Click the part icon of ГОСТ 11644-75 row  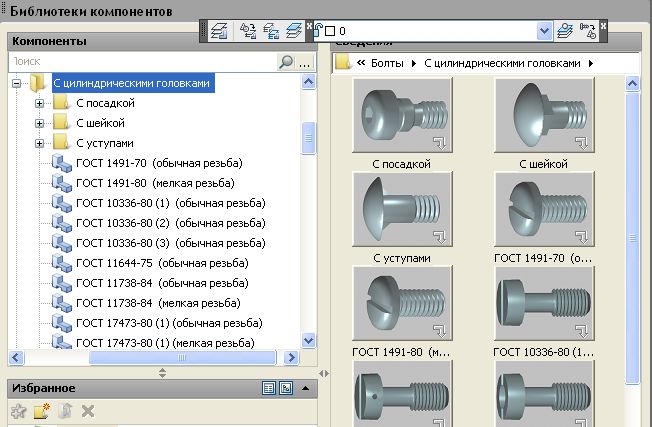(x=62, y=262)
